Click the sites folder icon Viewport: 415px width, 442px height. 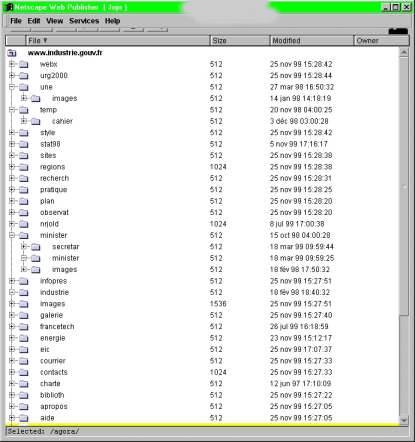24,155
